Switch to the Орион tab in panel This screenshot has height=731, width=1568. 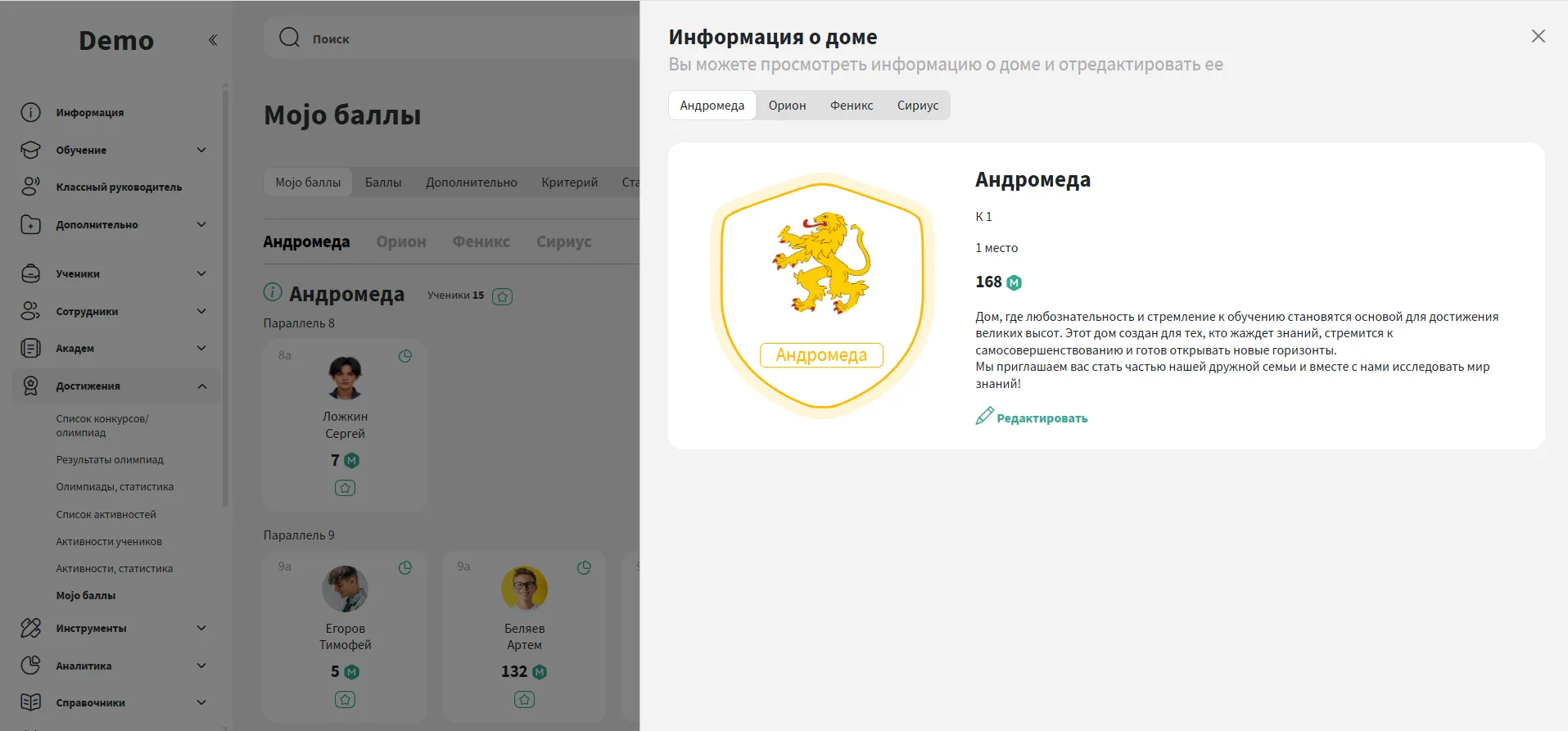(787, 106)
